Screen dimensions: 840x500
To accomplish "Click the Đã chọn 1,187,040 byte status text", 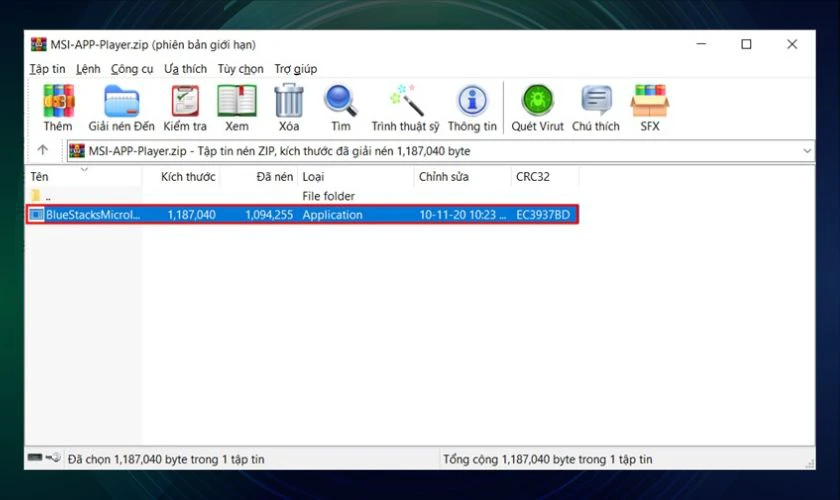I will click(x=166, y=459).
